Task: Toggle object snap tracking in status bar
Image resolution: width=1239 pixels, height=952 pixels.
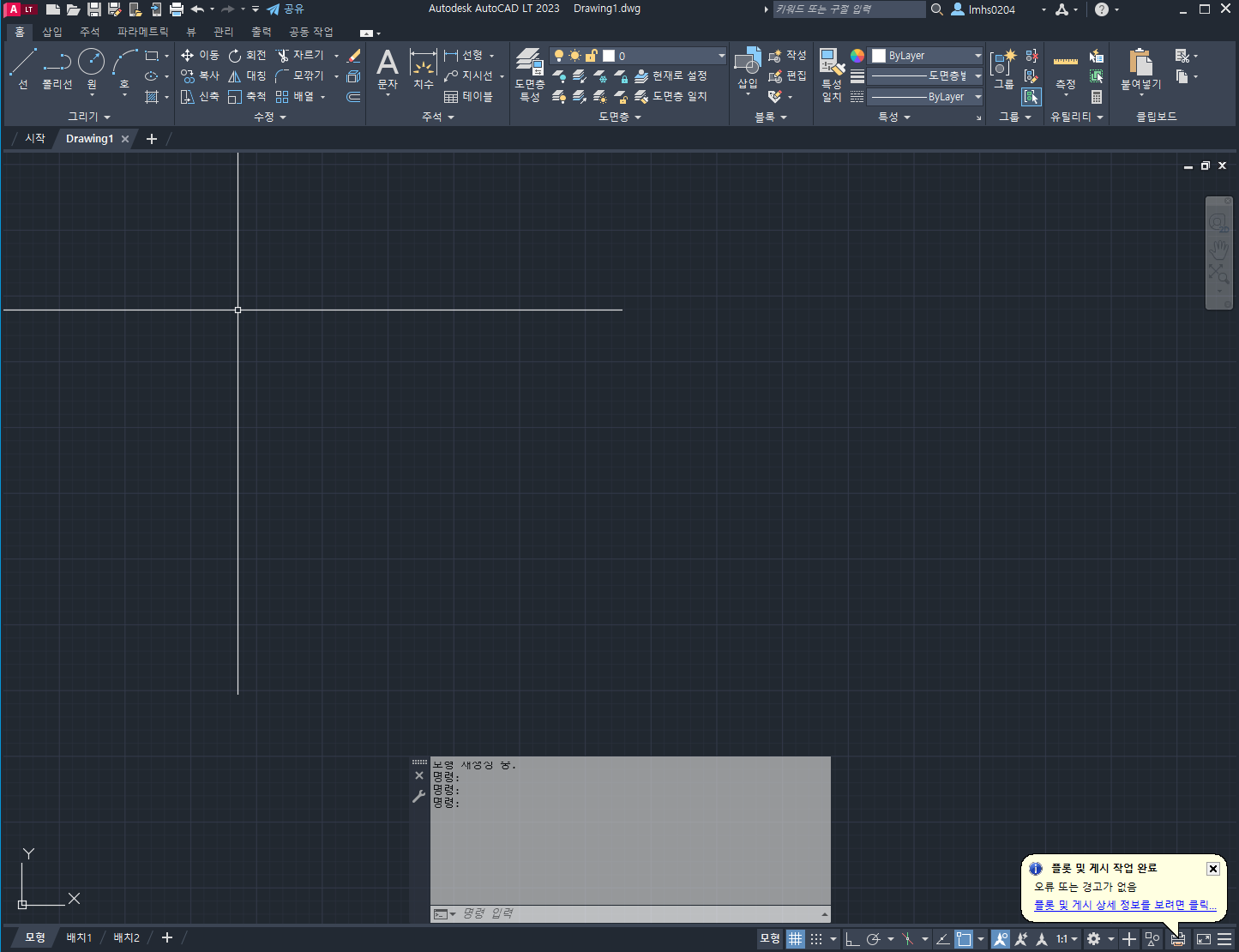Action: pyautogui.click(x=942, y=939)
